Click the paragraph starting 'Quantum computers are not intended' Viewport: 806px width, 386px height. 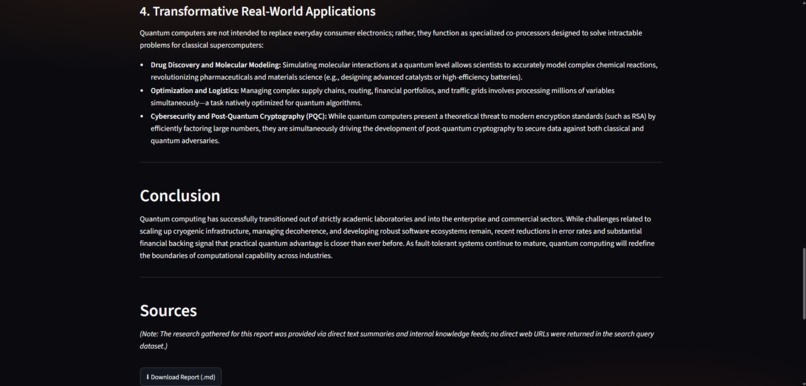391,39
